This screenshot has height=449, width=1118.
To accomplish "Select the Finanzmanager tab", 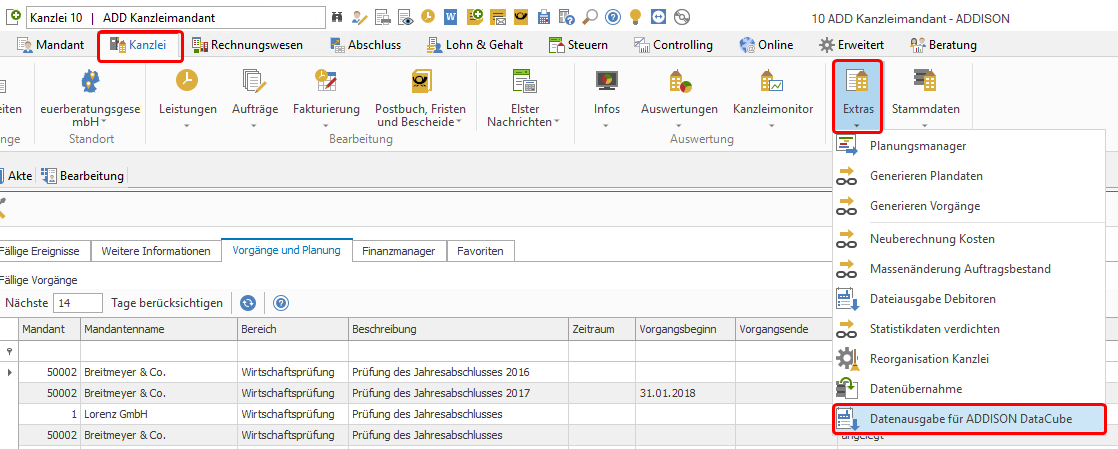I will (399, 251).
